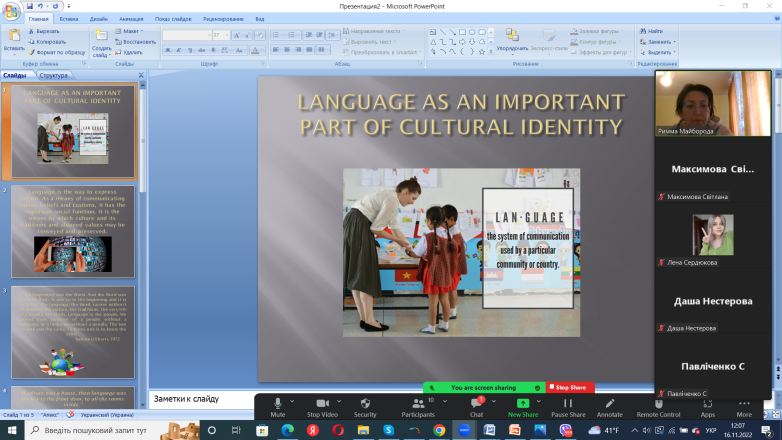Expand Zoom share options arrow beside New Share
Viewport: 782px width, 440px height.
pos(539,401)
